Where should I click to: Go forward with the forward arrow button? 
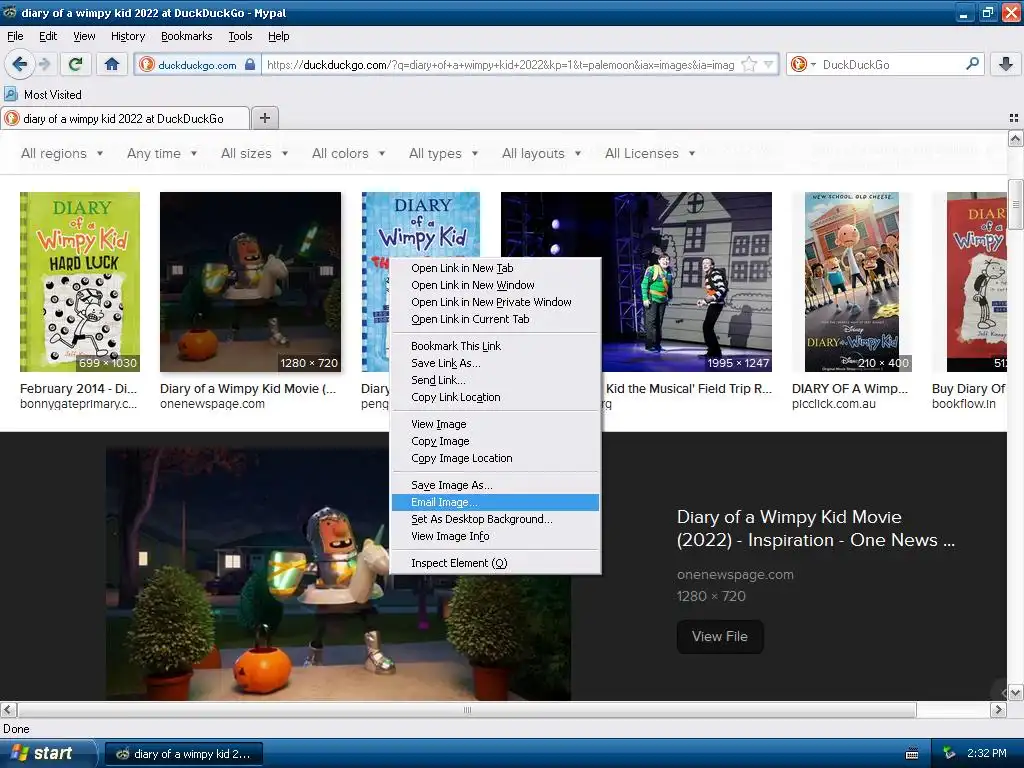(x=44, y=64)
